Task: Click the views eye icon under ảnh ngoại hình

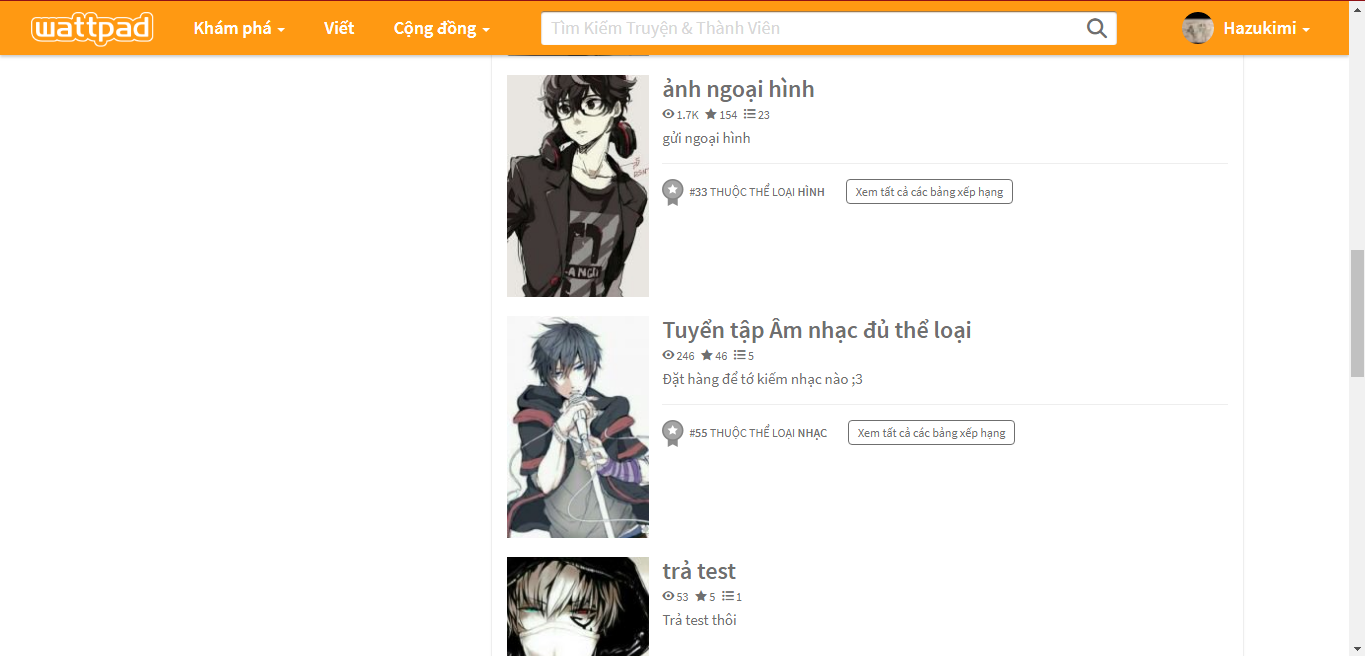Action: point(668,114)
